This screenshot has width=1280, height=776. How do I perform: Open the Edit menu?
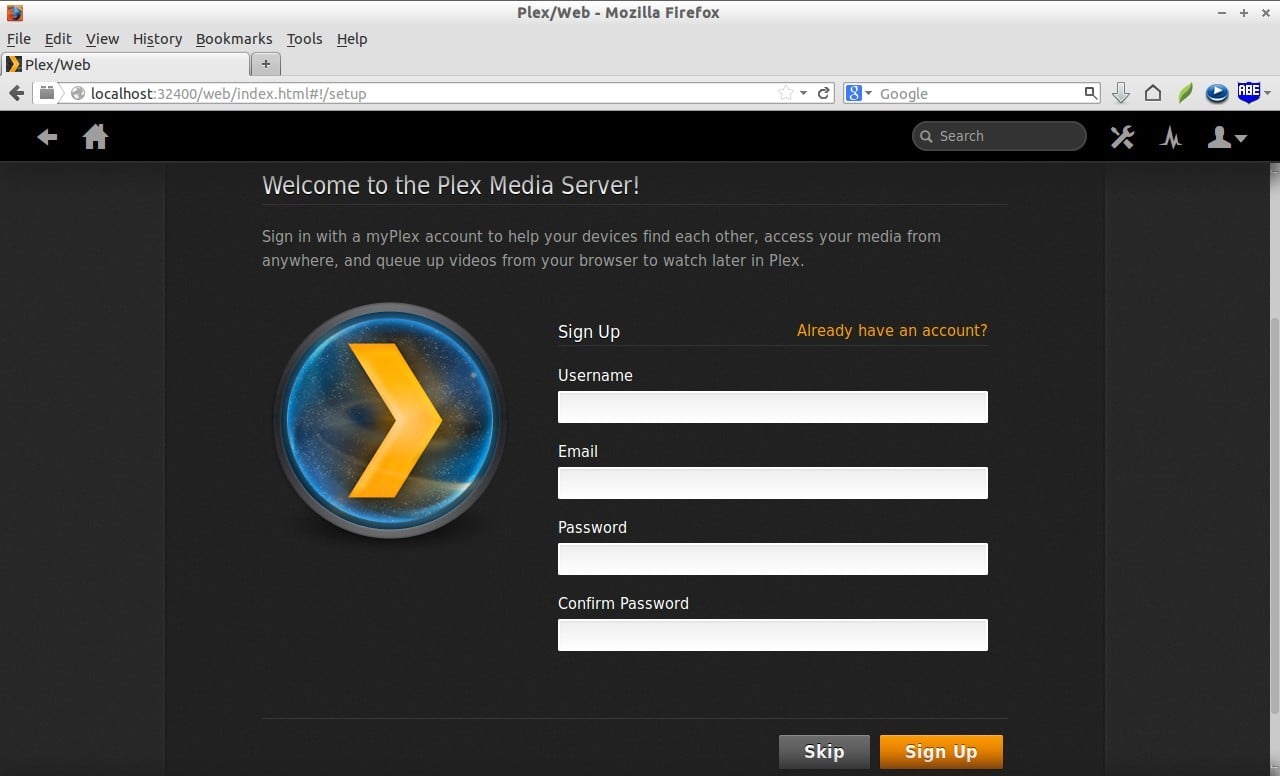pos(58,39)
